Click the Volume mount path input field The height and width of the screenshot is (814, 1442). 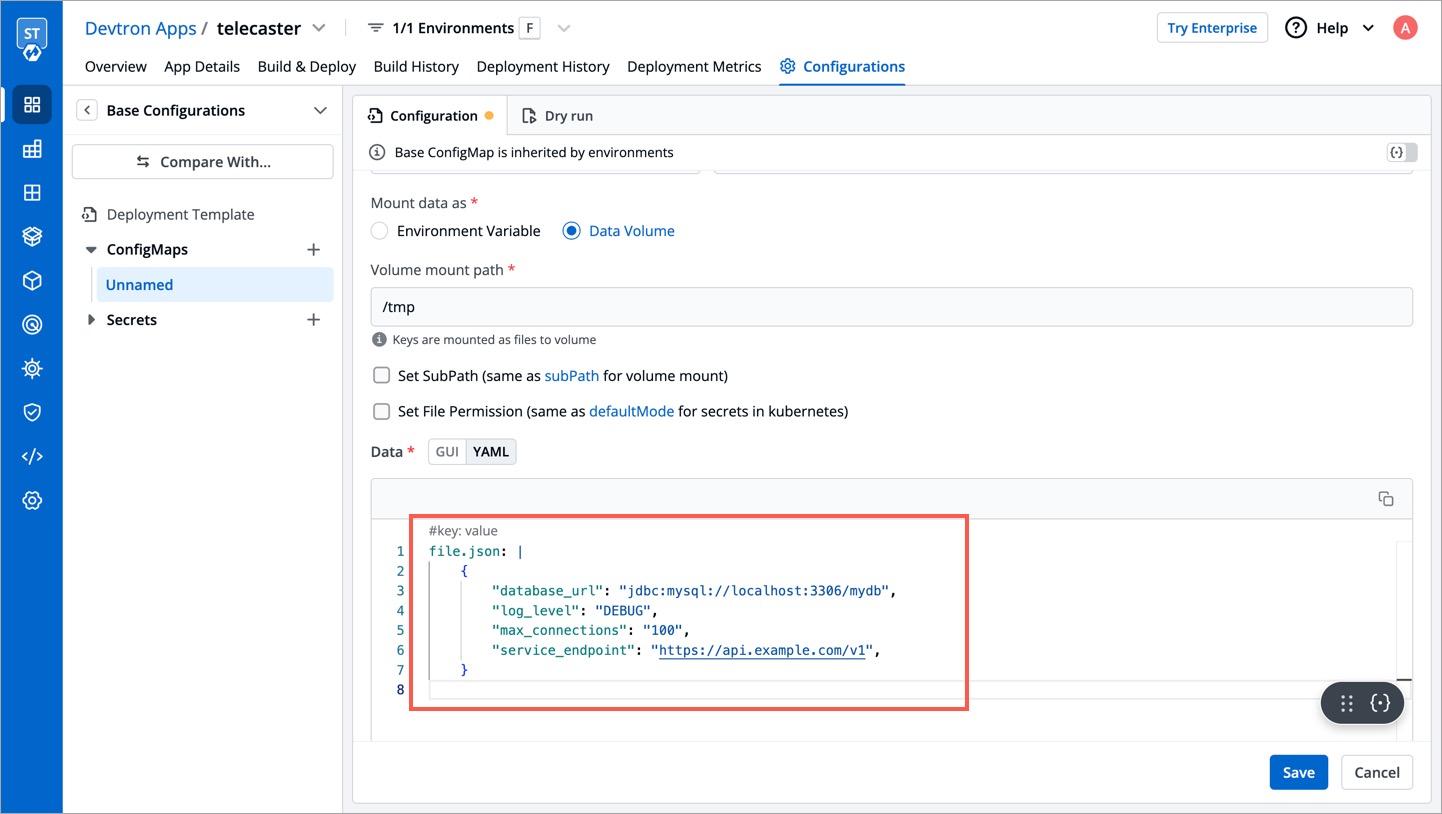pos(891,307)
